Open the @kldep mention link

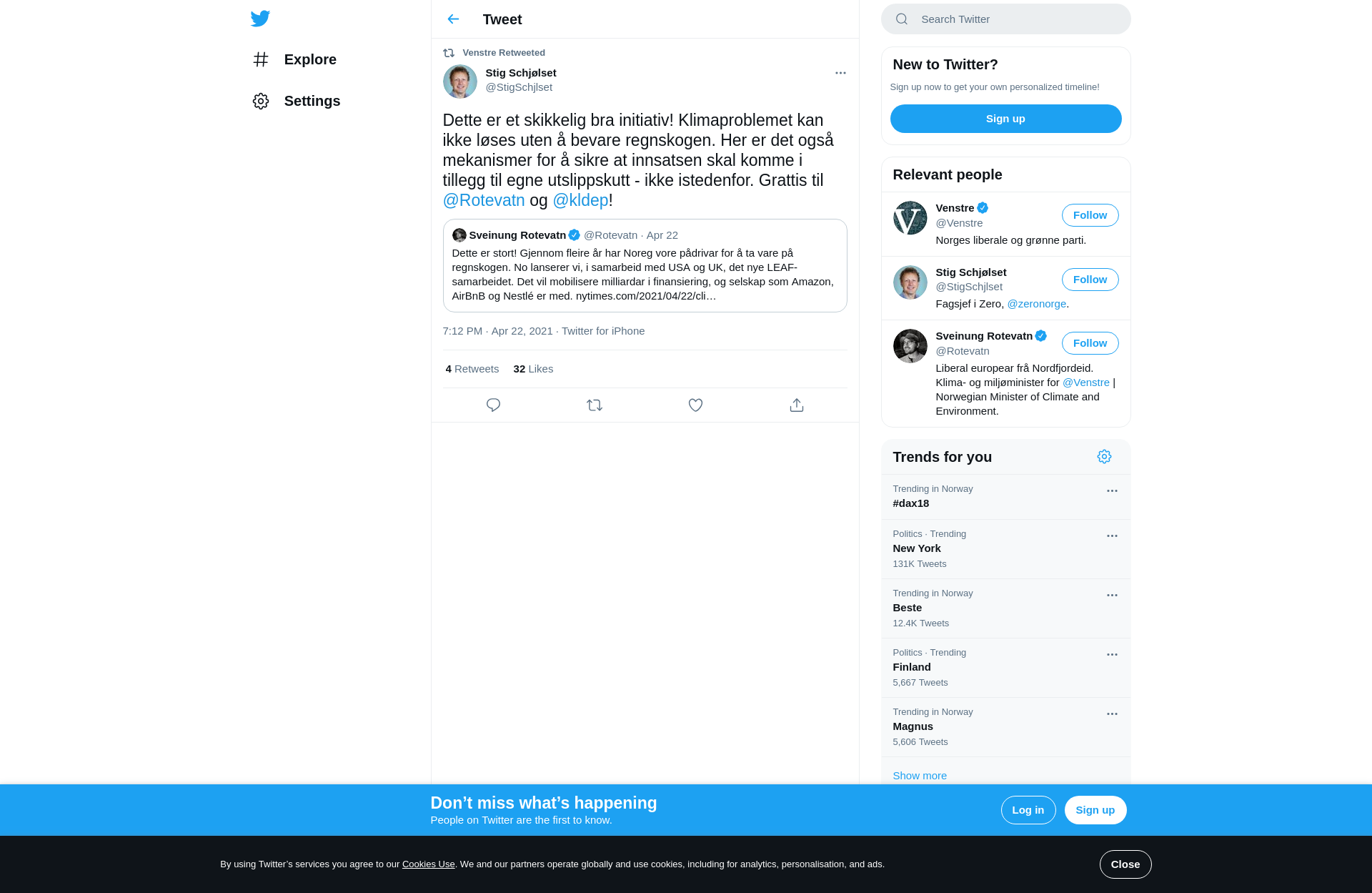pos(580,201)
